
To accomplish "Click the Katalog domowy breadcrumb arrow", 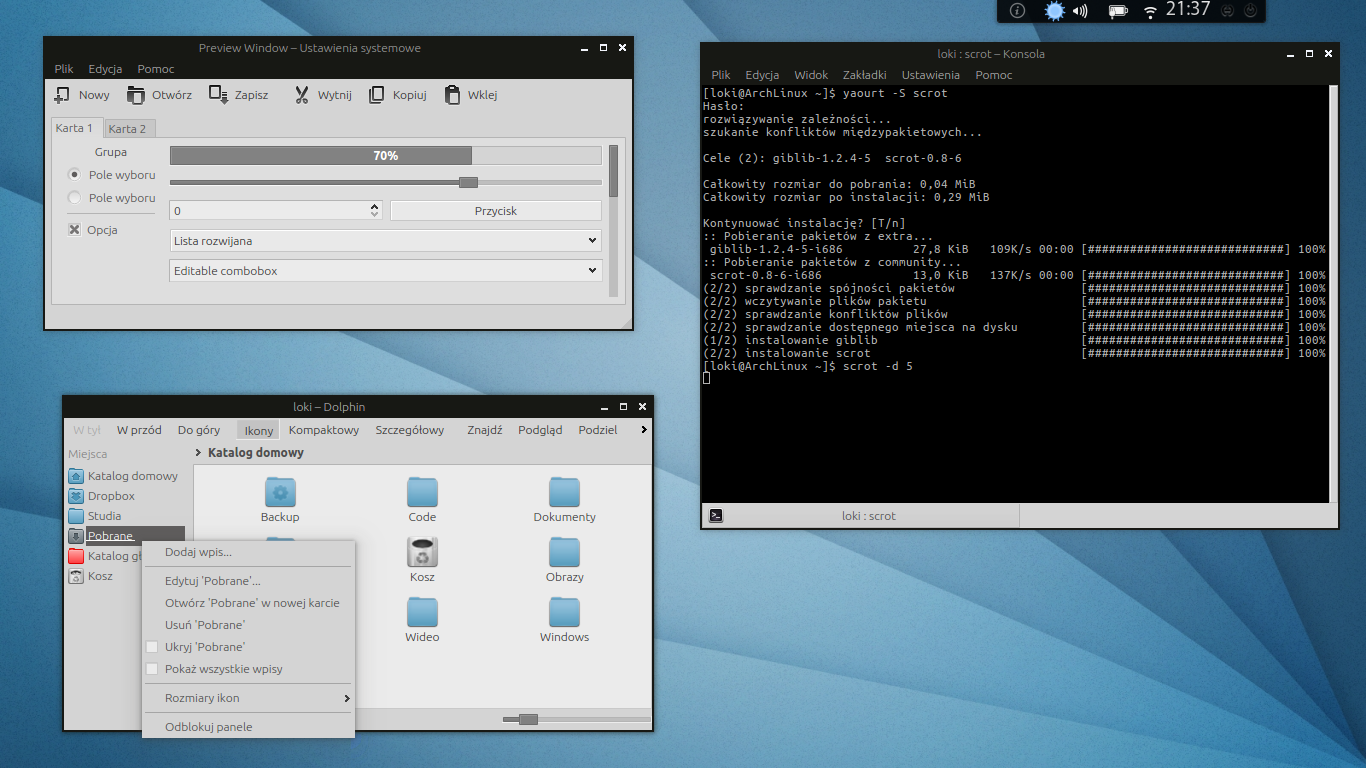I will [199, 453].
